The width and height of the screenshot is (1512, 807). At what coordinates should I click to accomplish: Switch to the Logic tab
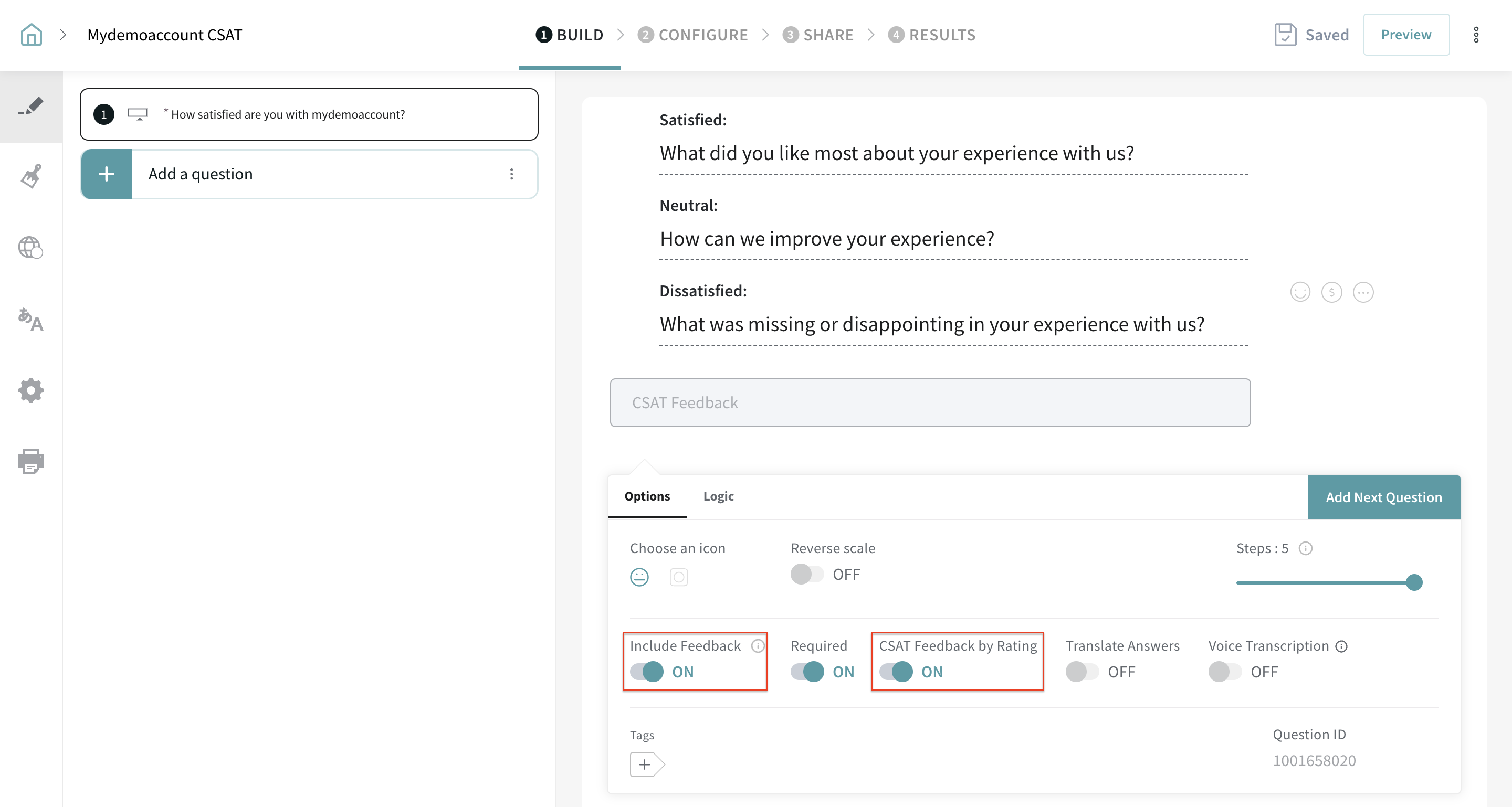(x=718, y=496)
